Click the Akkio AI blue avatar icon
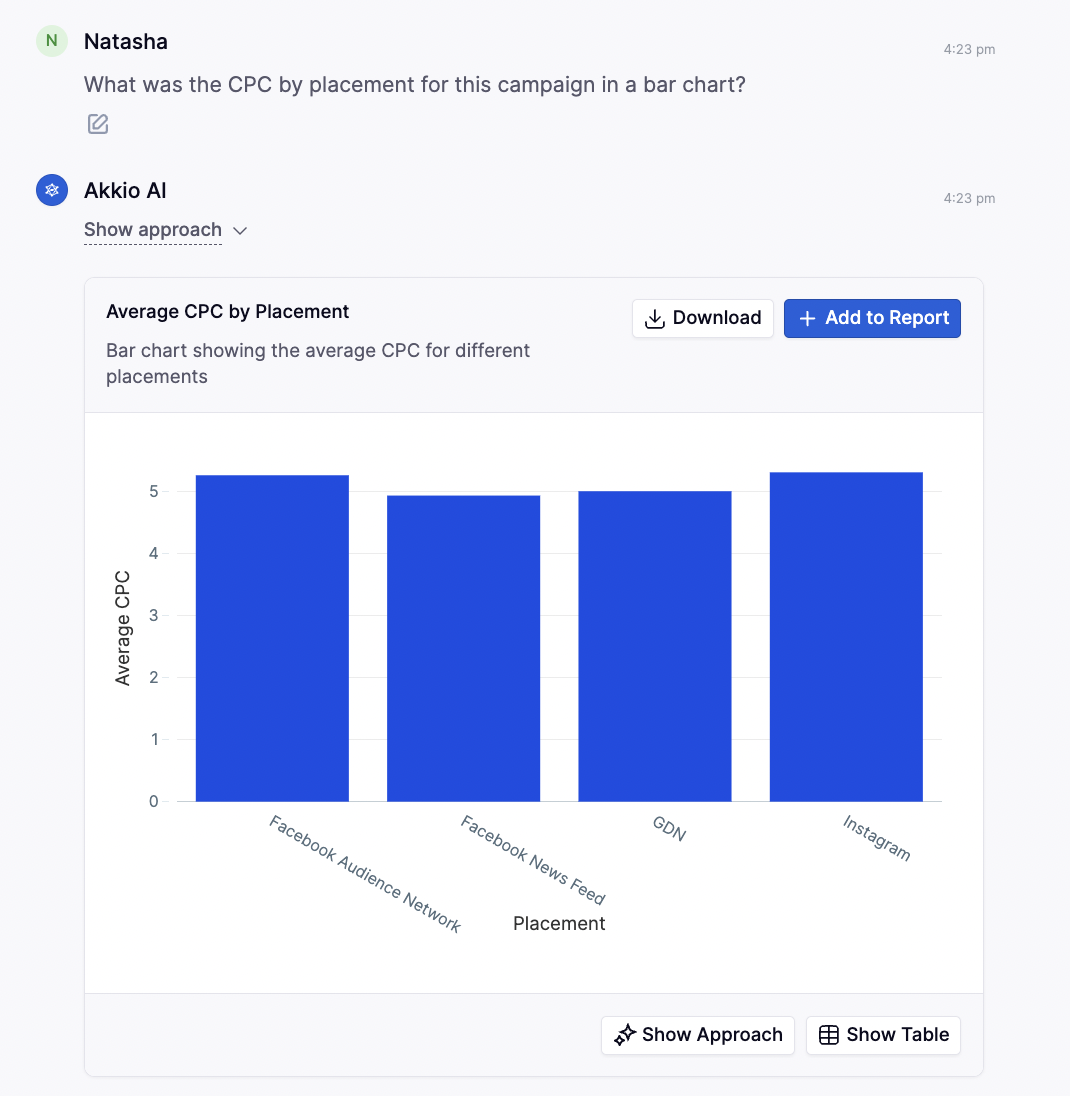The height and width of the screenshot is (1096, 1070). click(x=52, y=190)
